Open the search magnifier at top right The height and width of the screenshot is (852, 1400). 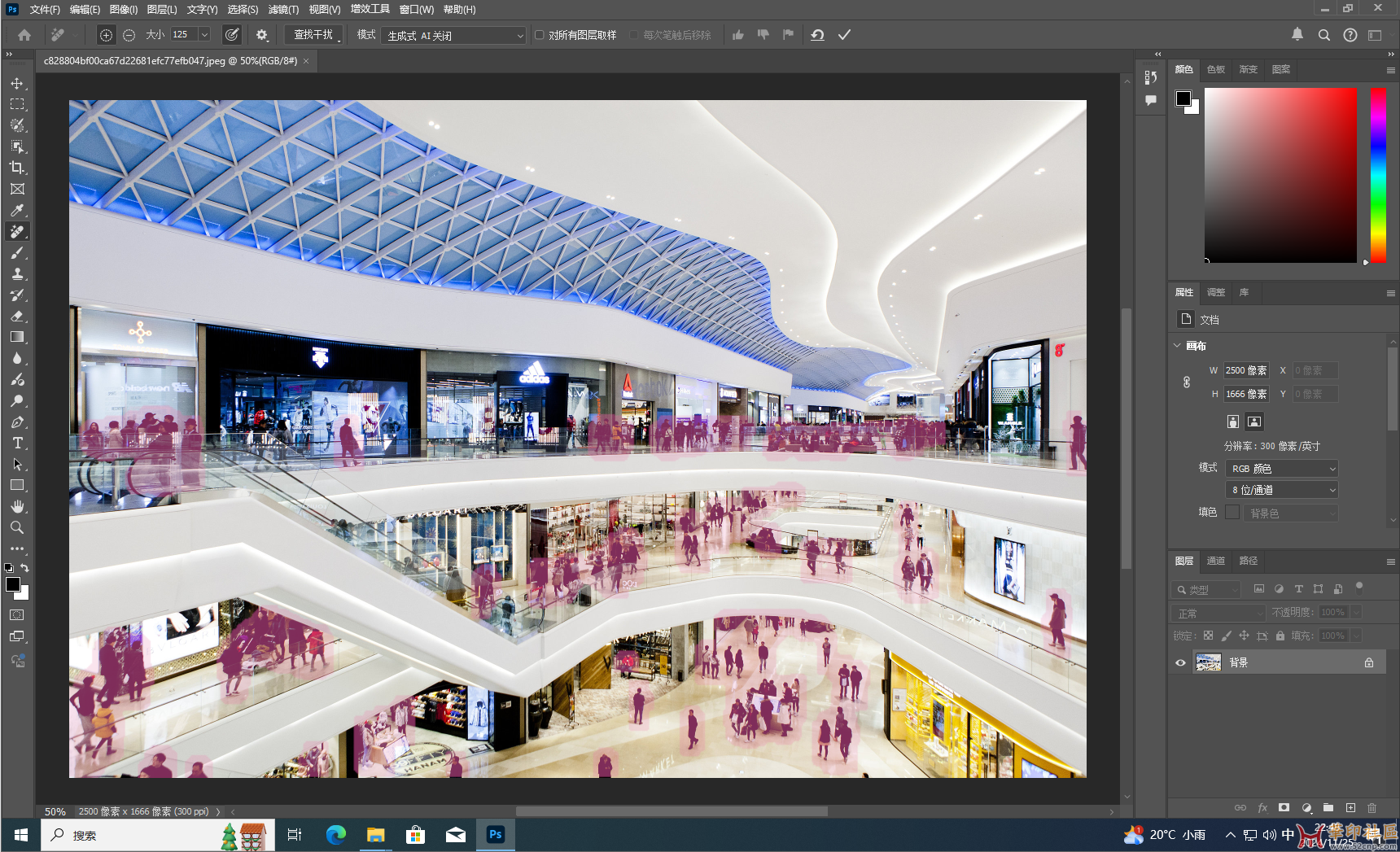[x=1323, y=35]
